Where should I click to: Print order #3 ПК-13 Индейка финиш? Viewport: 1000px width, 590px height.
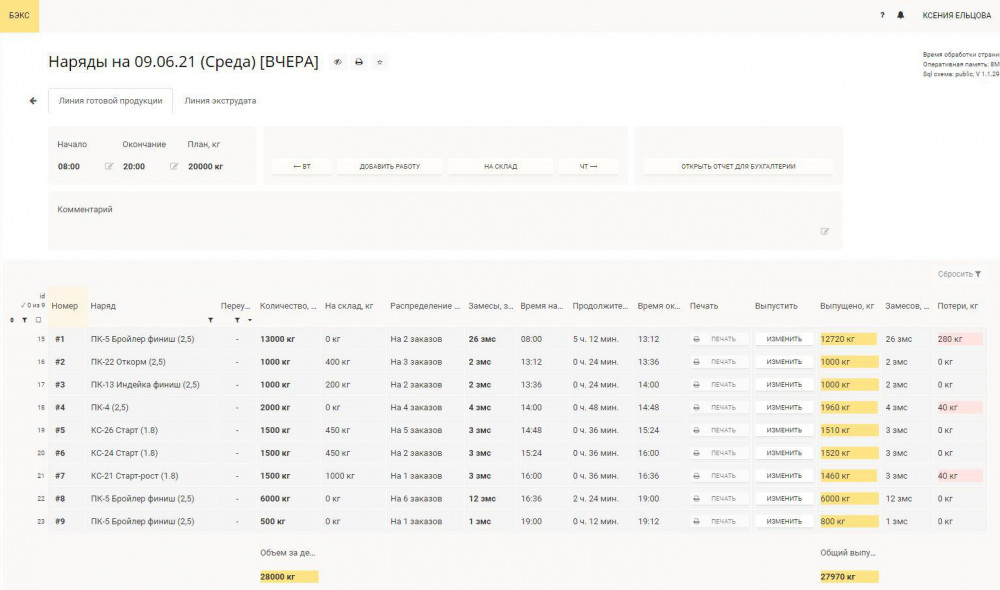(718, 385)
